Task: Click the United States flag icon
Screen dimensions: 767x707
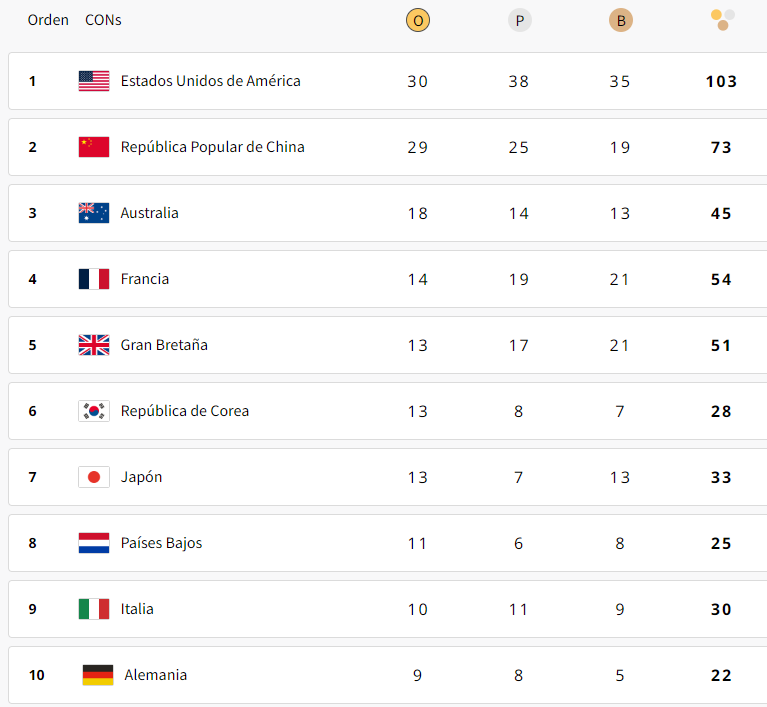Action: (x=94, y=81)
